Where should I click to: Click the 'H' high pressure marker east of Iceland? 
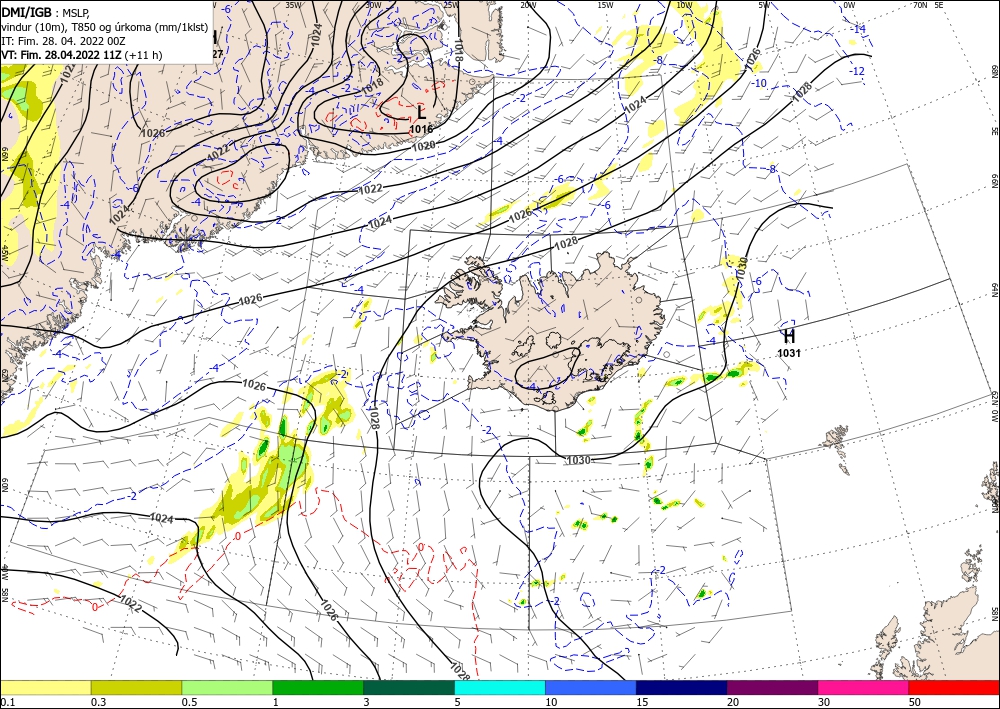(789, 336)
